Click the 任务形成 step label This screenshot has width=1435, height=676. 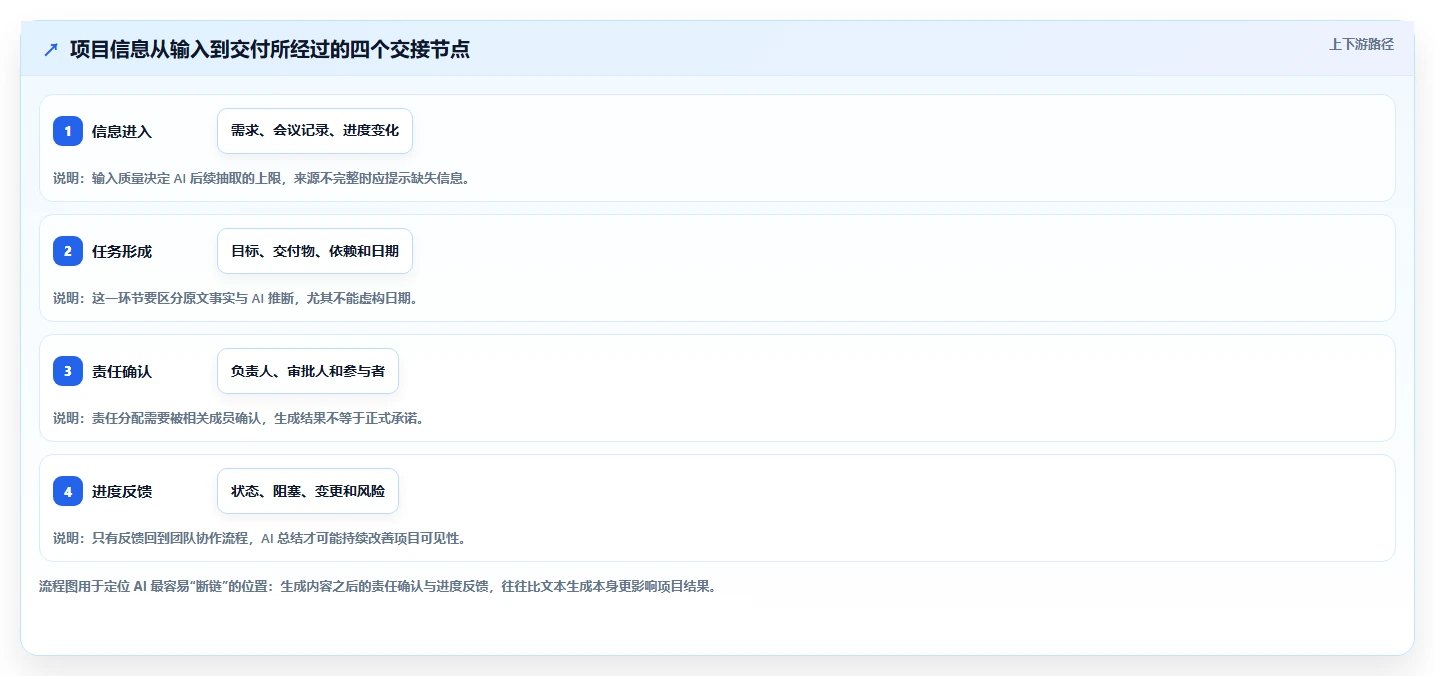click(x=122, y=251)
